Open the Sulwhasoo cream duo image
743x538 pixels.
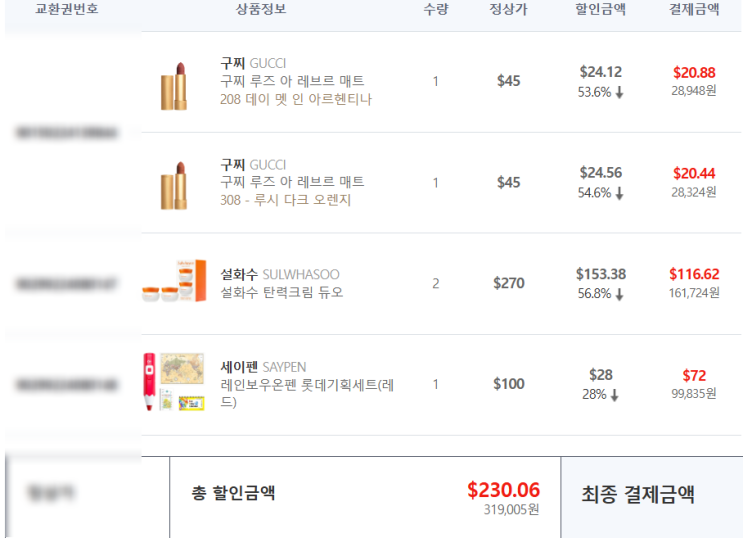pyautogui.click(x=174, y=284)
